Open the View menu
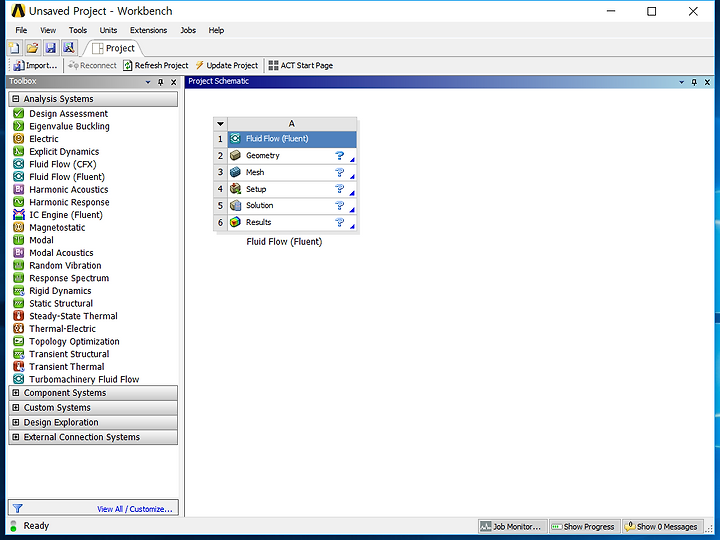Screen dimensions: 720x540 pos(48,30)
